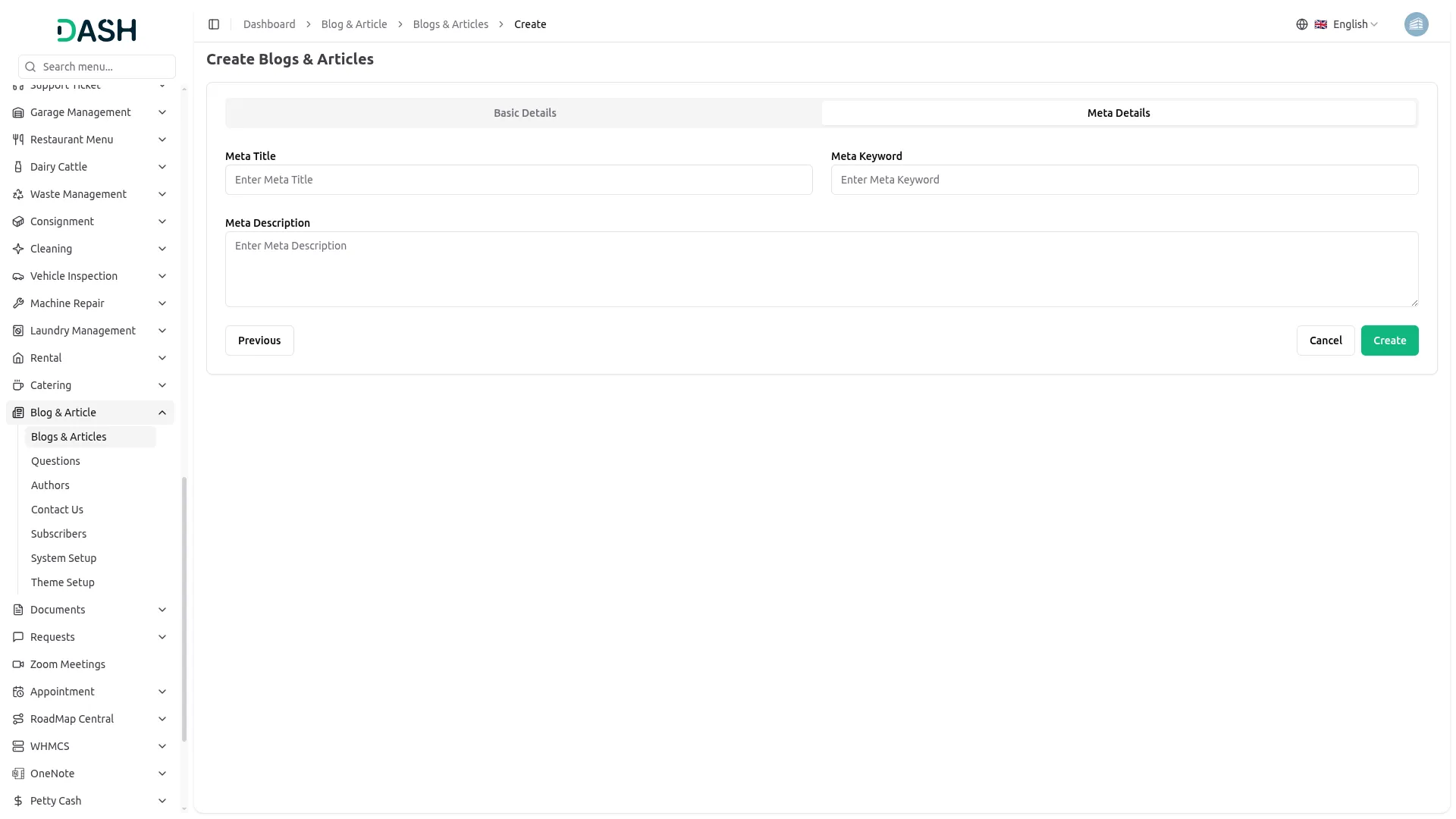Select the Meta Details tab
Image resolution: width=1456 pixels, height=819 pixels.
pos(1119,113)
